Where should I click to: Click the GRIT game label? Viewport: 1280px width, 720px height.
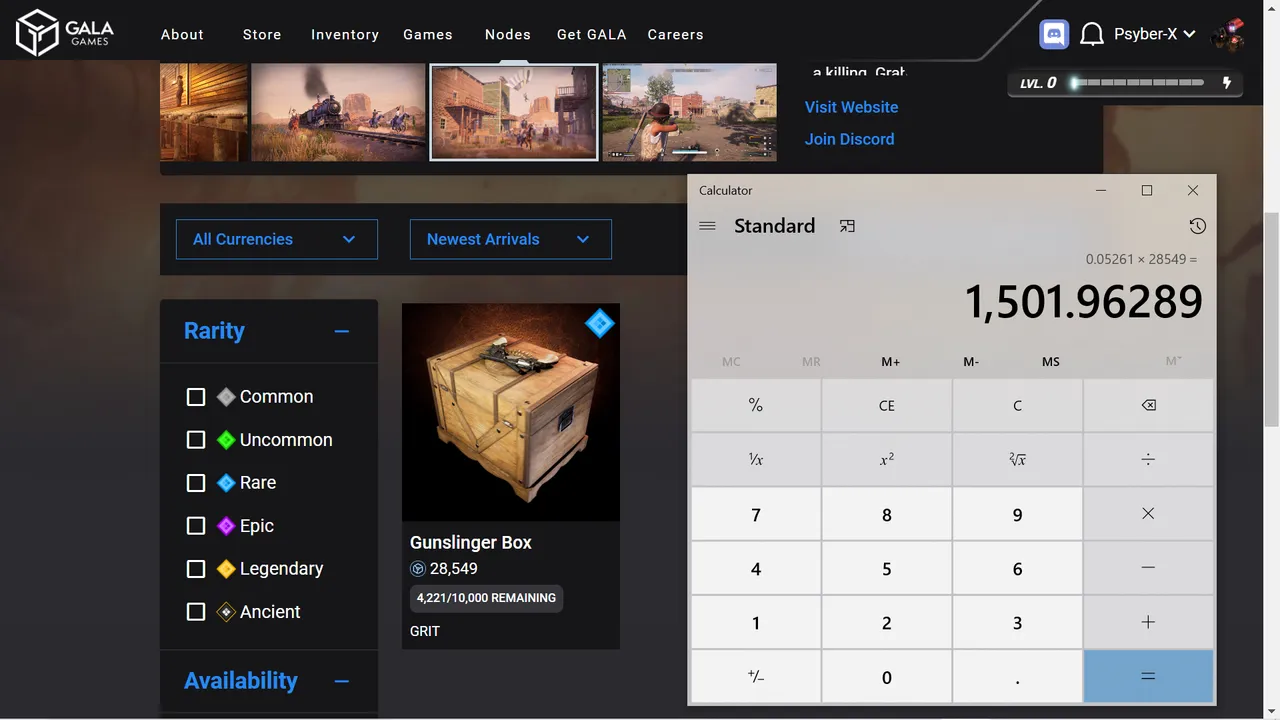pyautogui.click(x=425, y=631)
